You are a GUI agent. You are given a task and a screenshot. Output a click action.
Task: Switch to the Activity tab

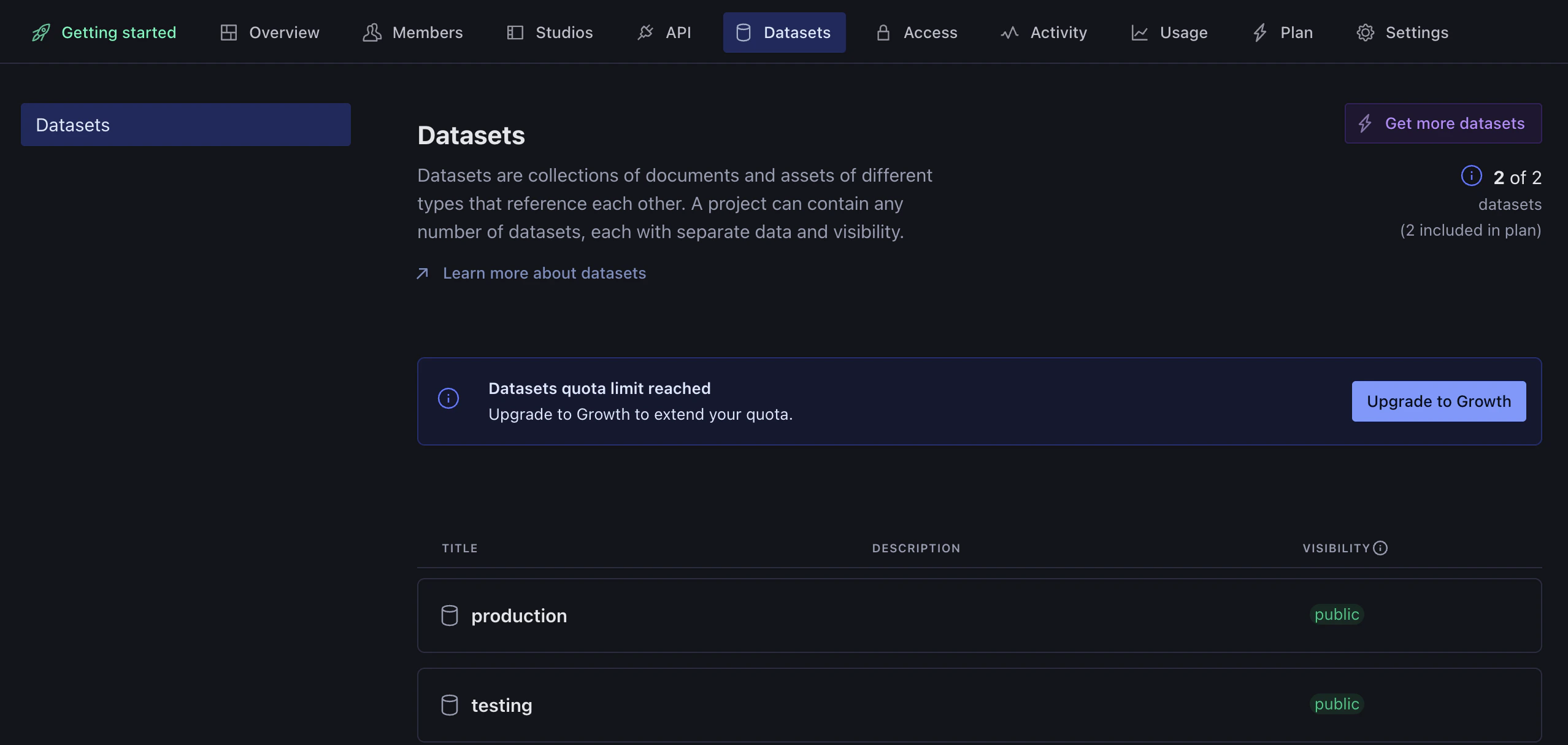[x=1044, y=33]
